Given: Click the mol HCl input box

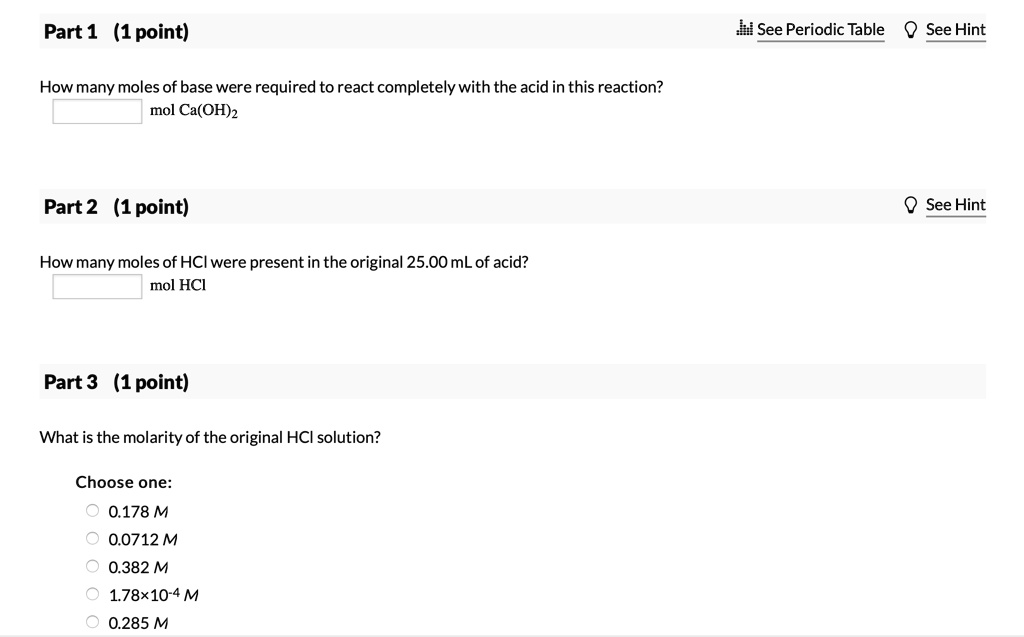Looking at the screenshot, I should (95, 285).
